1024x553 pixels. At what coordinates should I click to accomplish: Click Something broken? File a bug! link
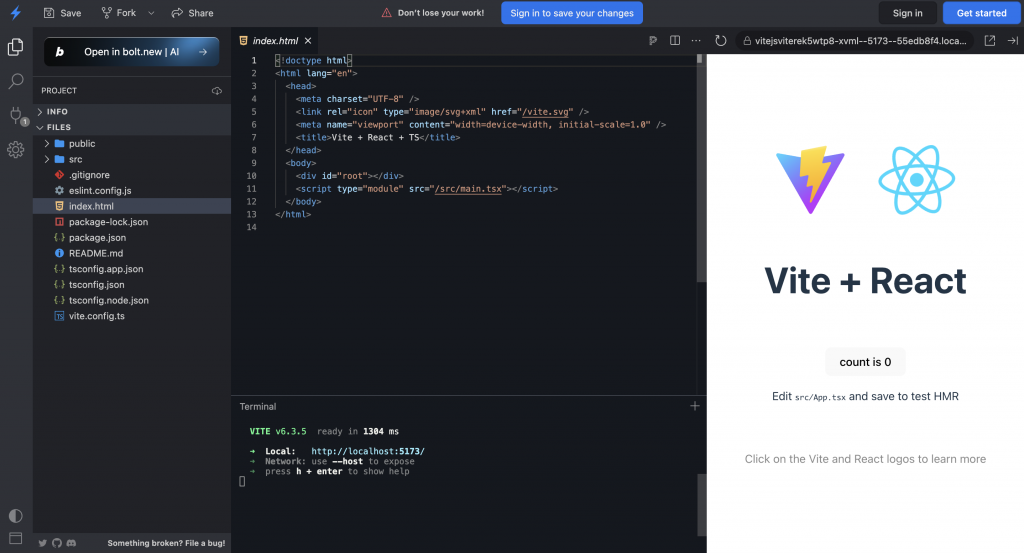(x=166, y=543)
